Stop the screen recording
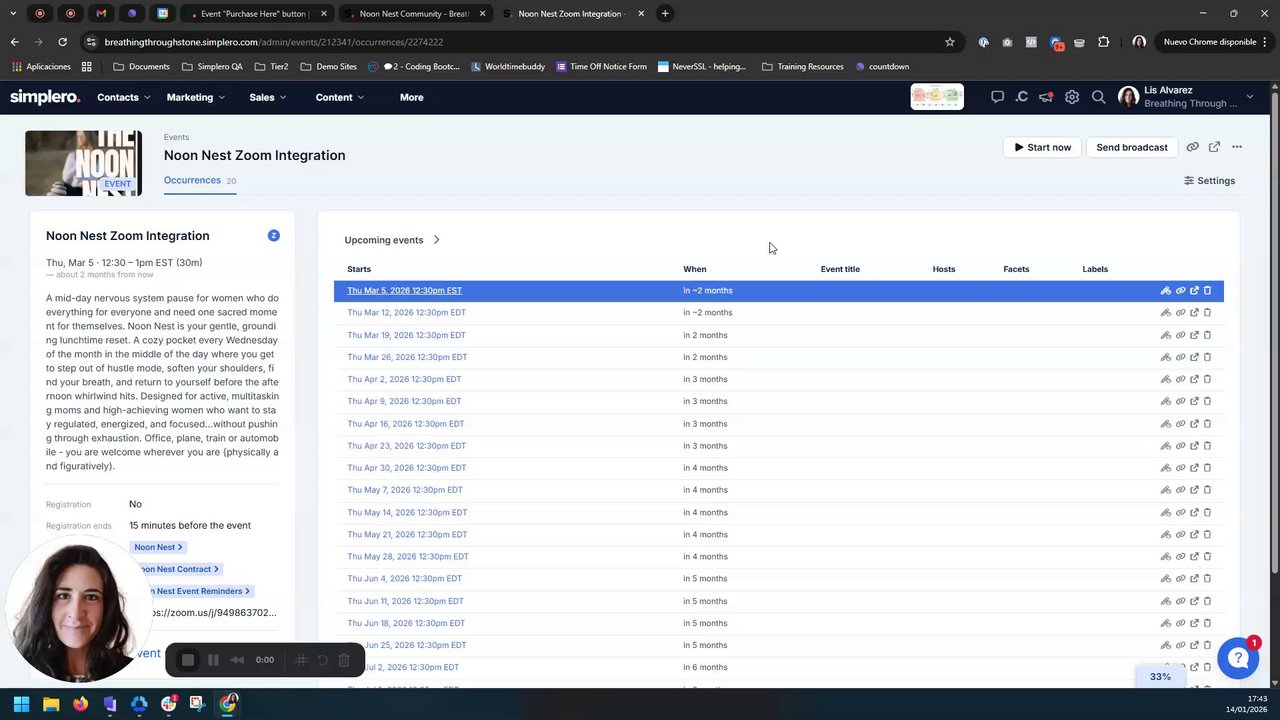Screen dimensions: 1280x720 coord(188,660)
